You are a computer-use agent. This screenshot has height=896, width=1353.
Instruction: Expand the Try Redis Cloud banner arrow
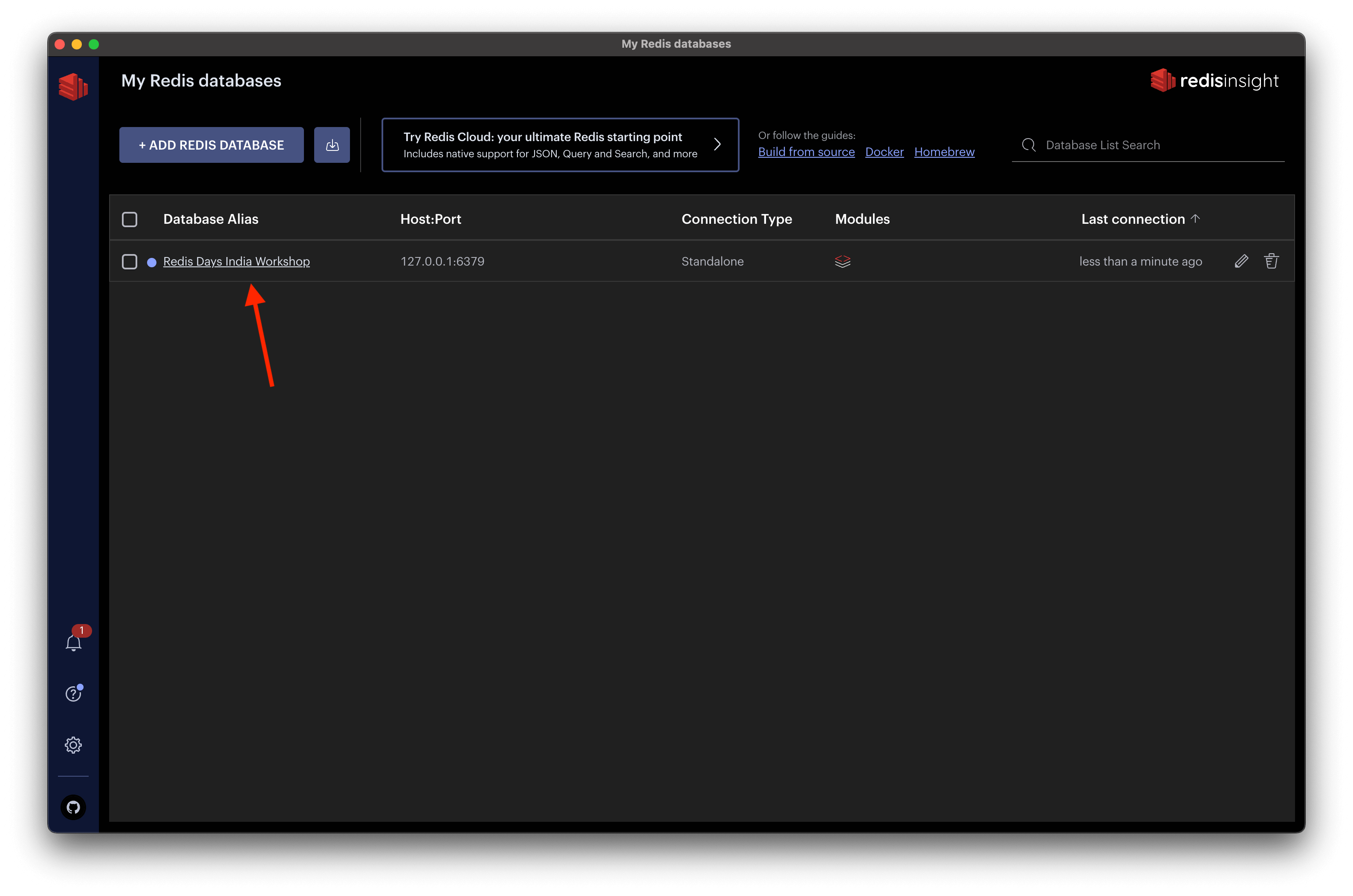[x=717, y=145]
